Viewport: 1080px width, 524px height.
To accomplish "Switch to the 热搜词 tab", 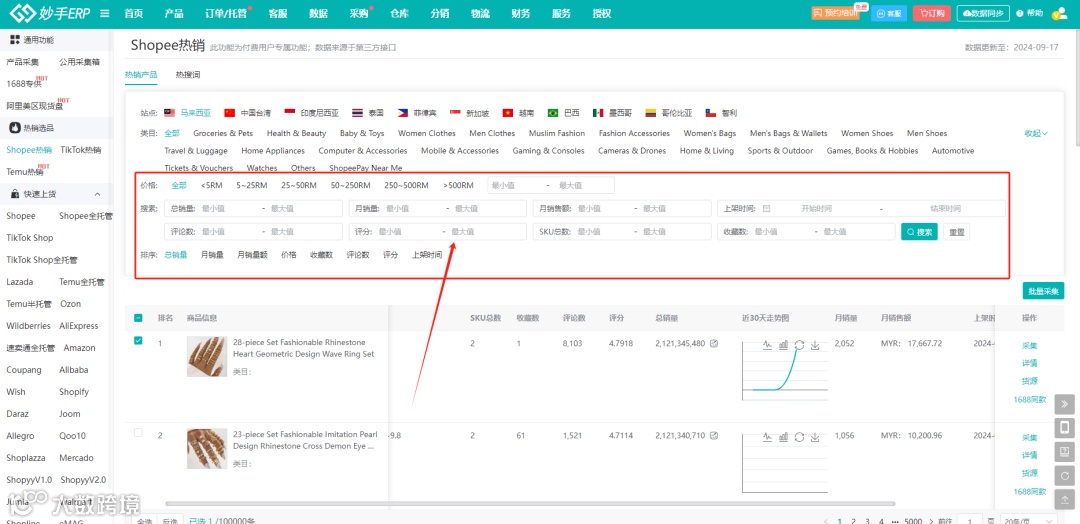I will pyautogui.click(x=187, y=74).
